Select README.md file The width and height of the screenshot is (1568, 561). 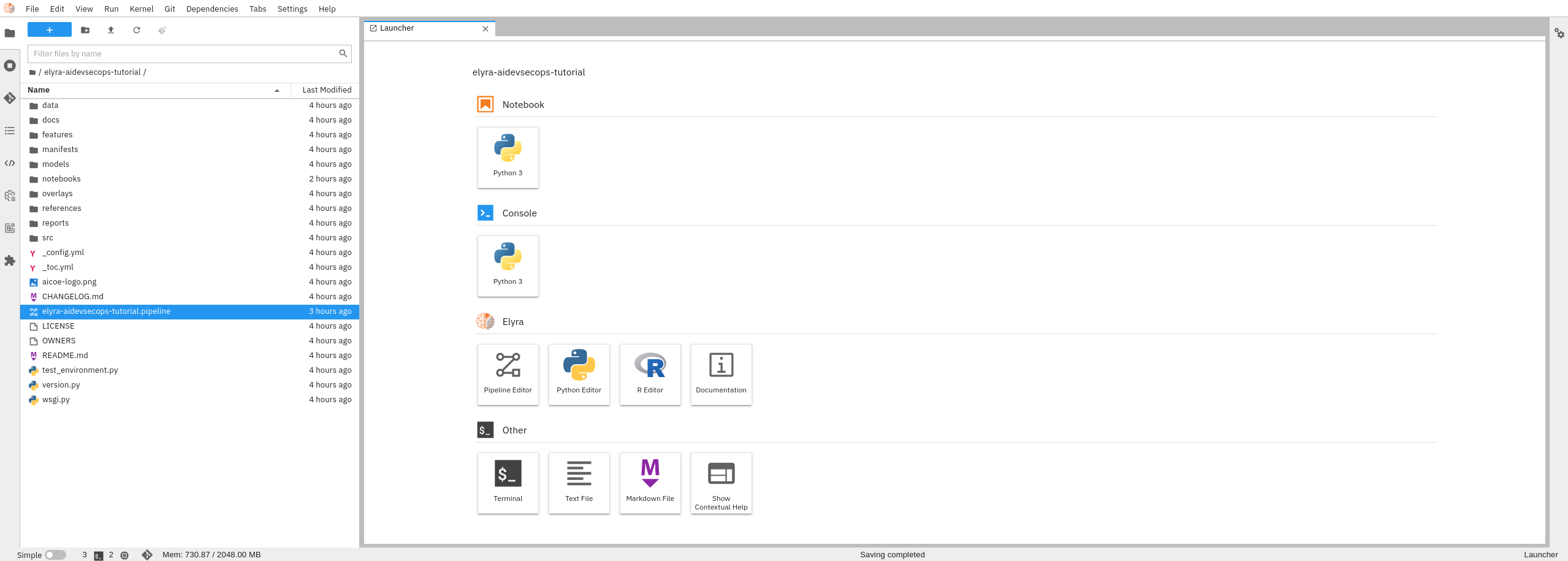click(x=190, y=356)
